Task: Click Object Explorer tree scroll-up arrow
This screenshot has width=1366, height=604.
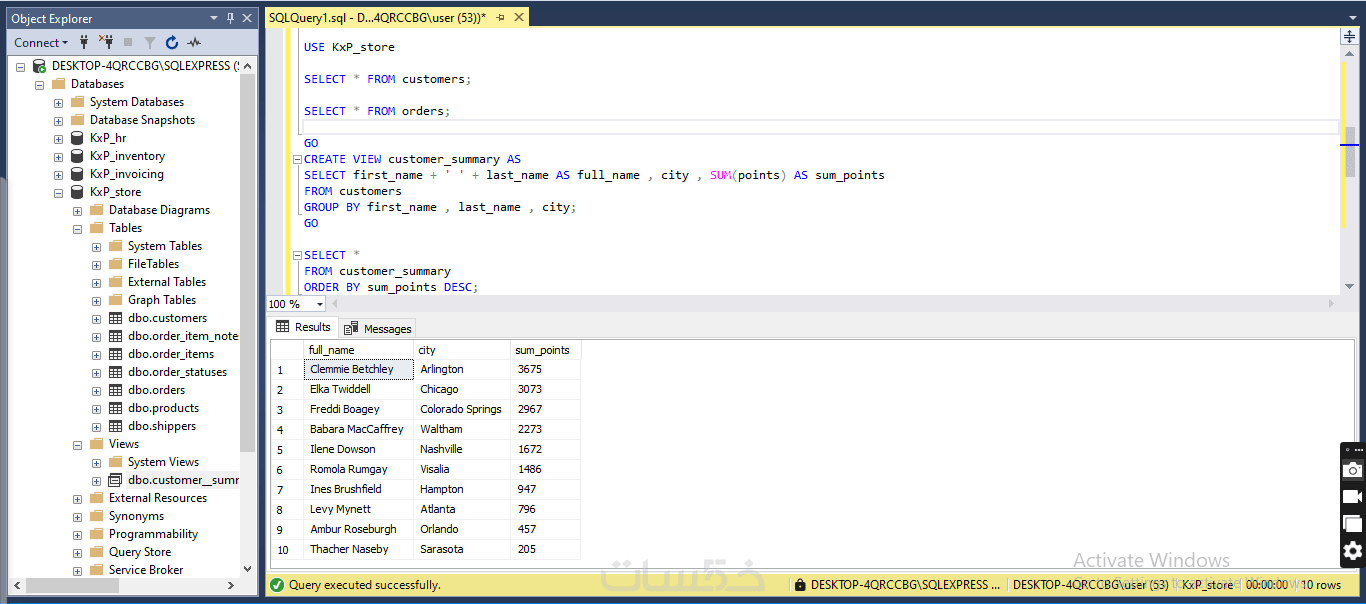Action: tap(248, 65)
